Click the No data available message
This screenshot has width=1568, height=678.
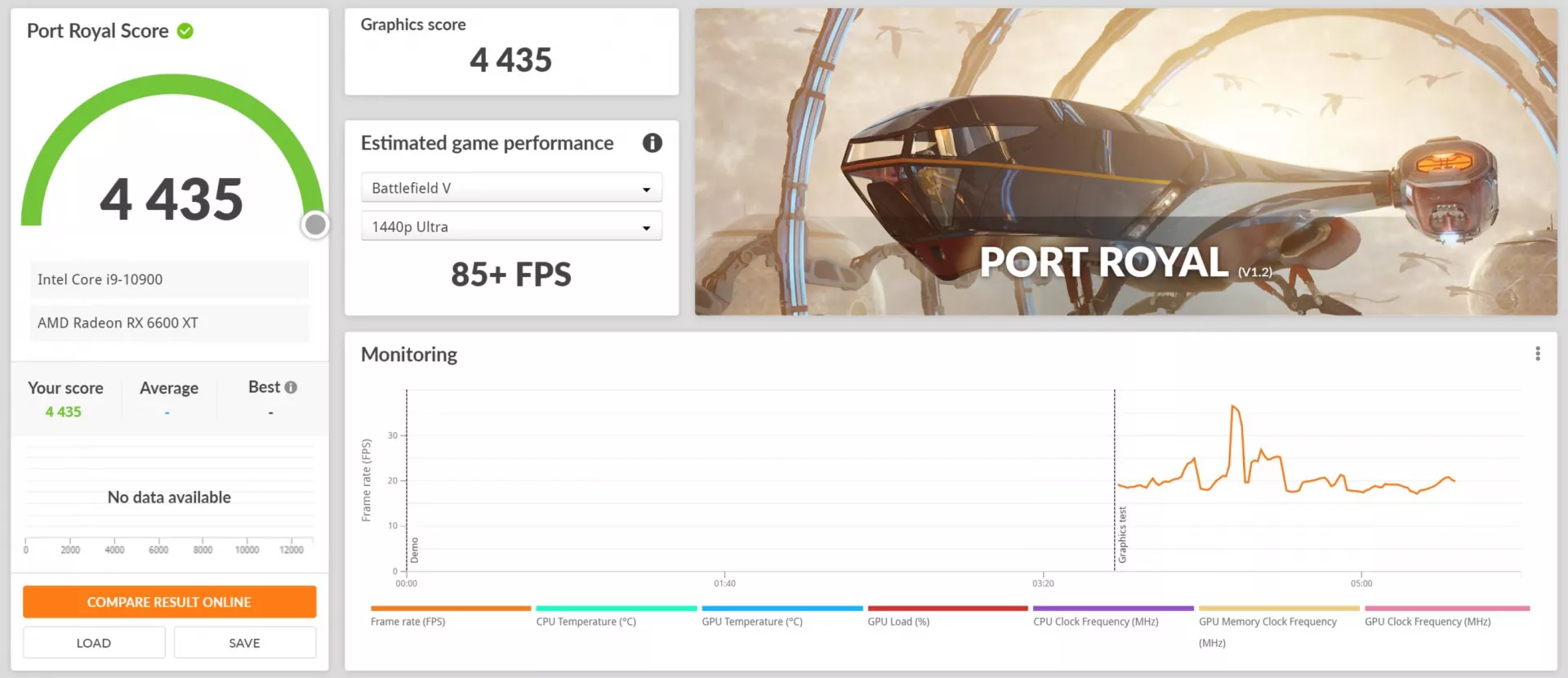pos(169,497)
